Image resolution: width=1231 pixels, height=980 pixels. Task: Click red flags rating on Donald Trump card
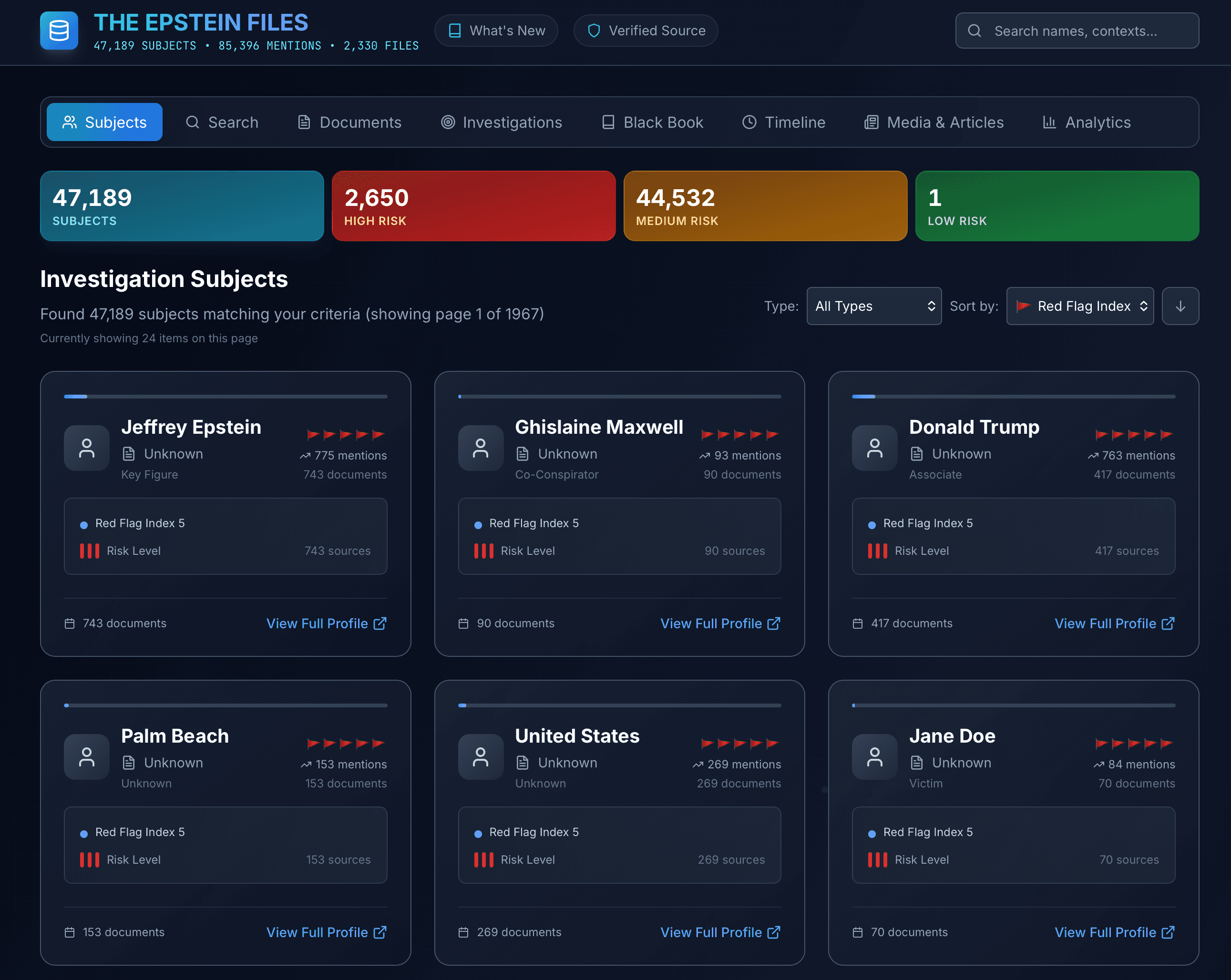pos(1134,435)
